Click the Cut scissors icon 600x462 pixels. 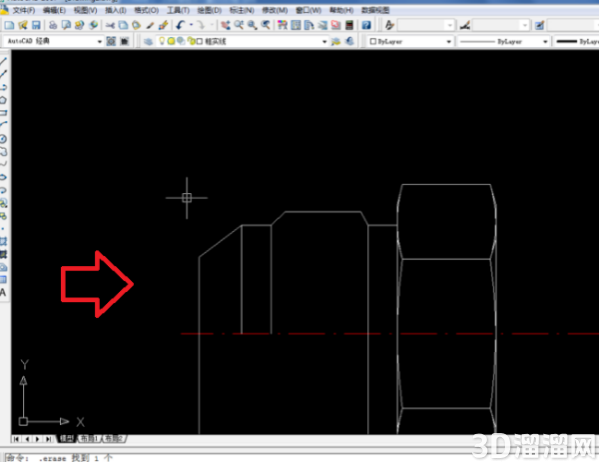tap(110, 26)
